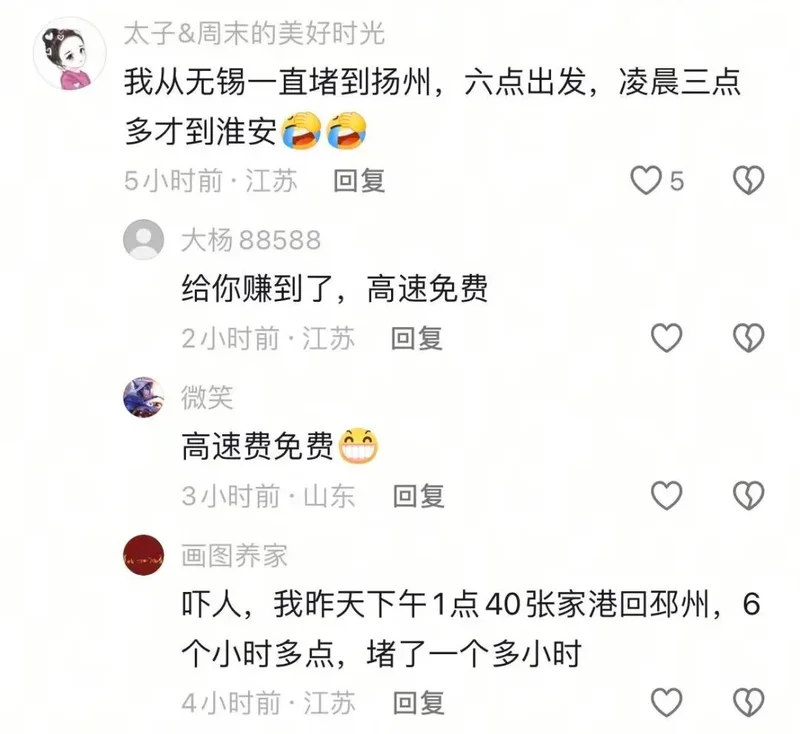Open username 微笑
The height and width of the screenshot is (734, 800).
[x=207, y=398]
